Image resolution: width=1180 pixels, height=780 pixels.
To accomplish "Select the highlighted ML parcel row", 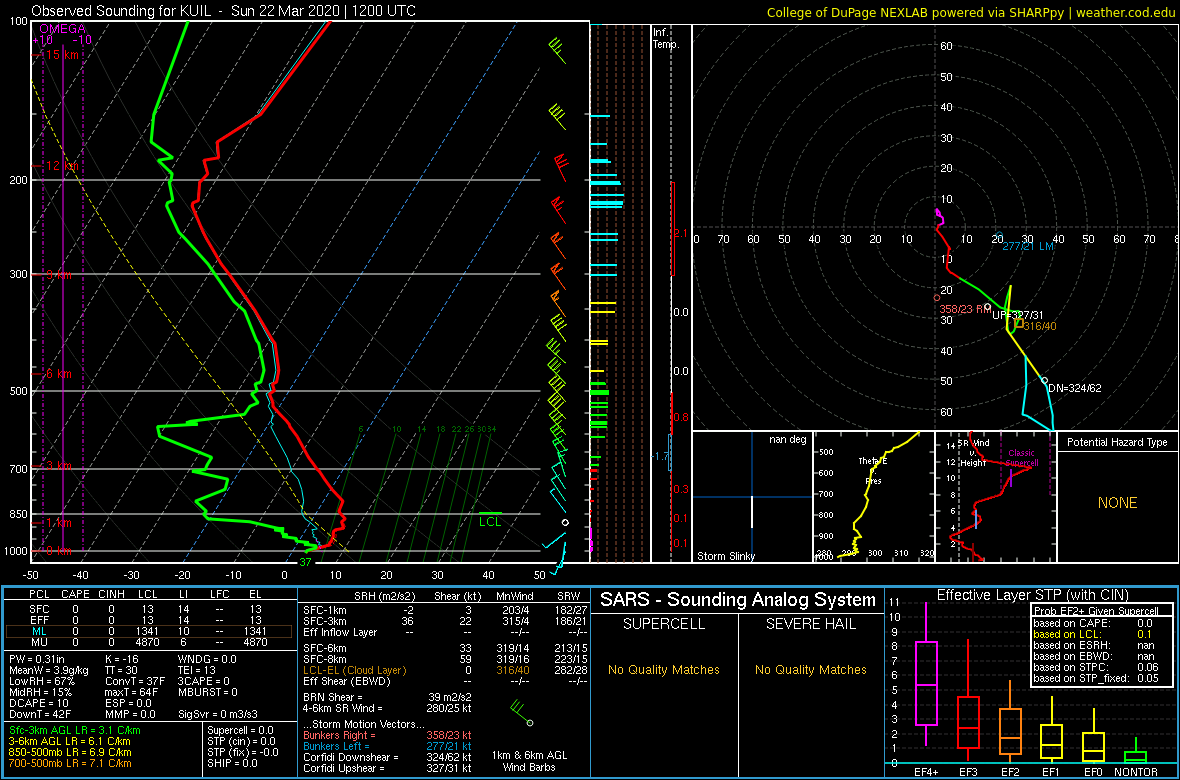I will [148, 632].
